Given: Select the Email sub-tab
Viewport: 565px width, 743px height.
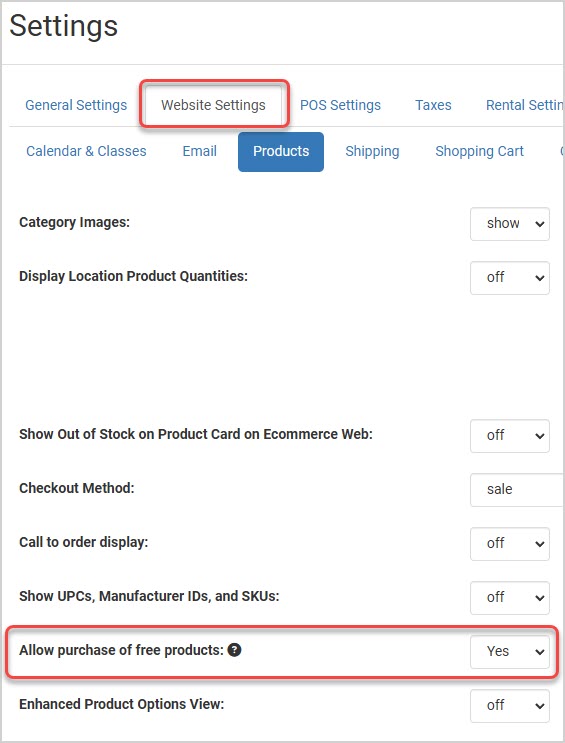Looking at the screenshot, I should [200, 151].
